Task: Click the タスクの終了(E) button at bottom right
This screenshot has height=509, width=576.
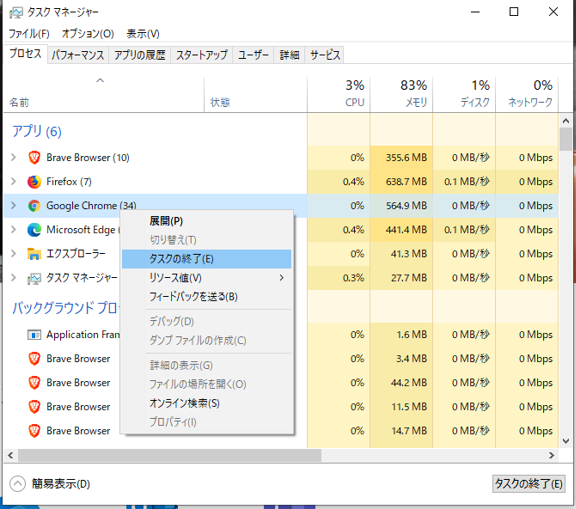Action: pos(528,484)
